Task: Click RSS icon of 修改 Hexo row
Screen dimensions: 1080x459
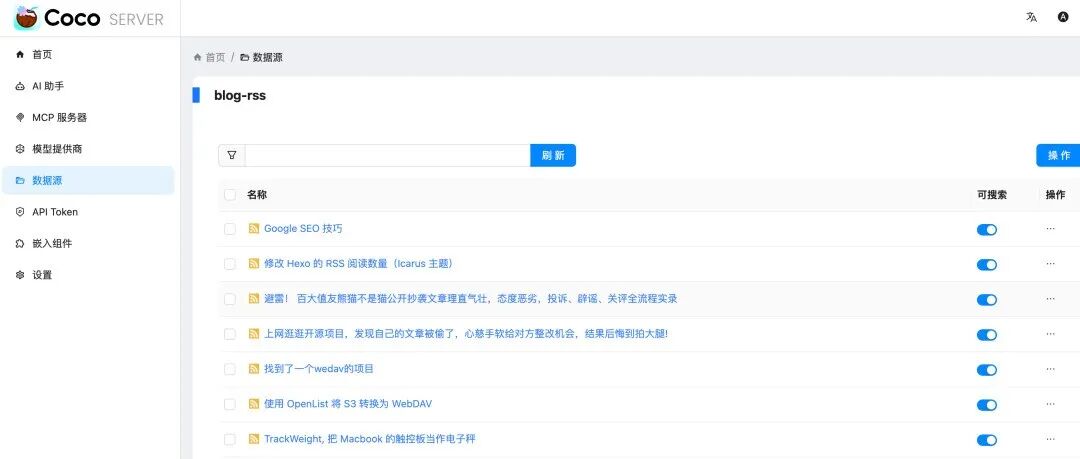Action: click(253, 264)
